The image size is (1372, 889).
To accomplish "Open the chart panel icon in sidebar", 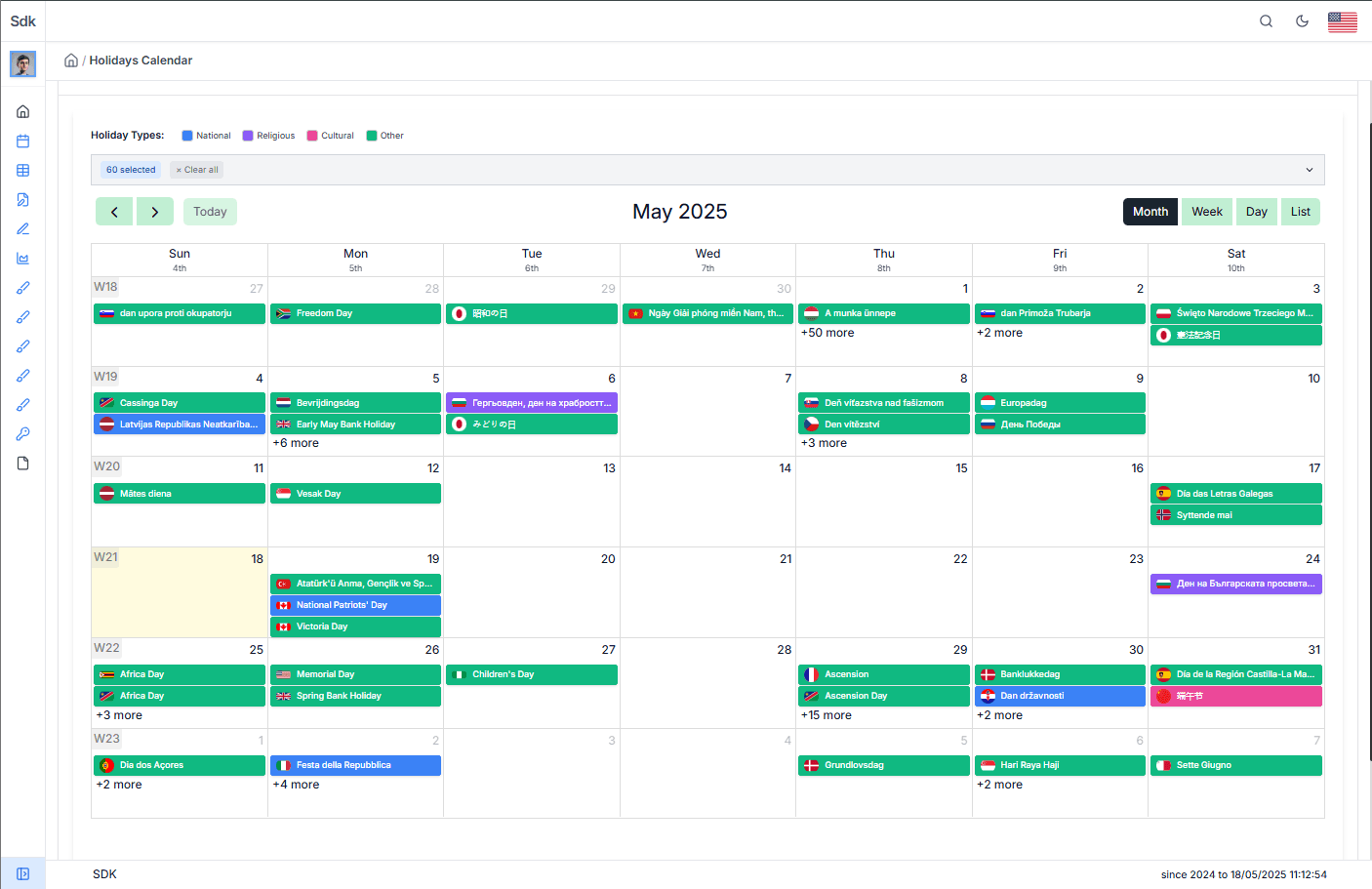I will [22, 258].
